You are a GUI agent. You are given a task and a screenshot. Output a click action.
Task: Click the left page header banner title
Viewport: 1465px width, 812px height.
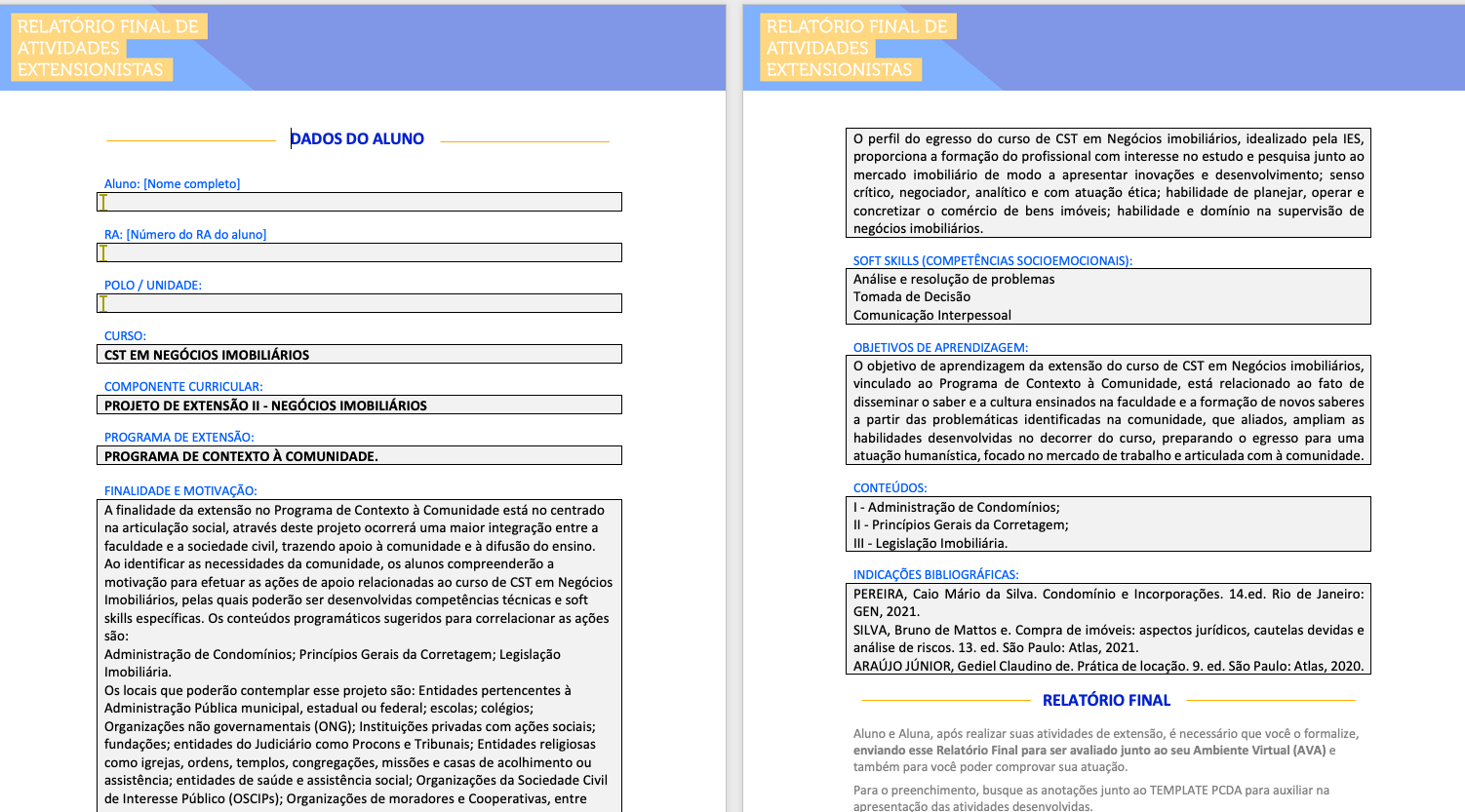pos(107,48)
